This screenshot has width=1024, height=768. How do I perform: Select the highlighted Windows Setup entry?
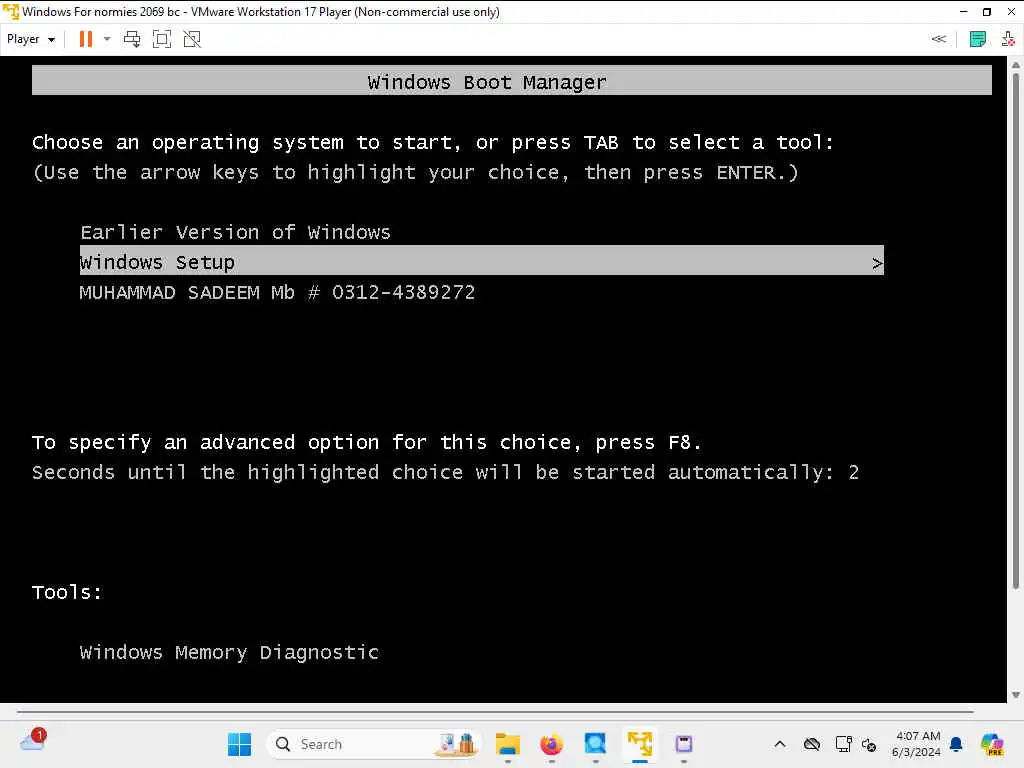pos(481,261)
